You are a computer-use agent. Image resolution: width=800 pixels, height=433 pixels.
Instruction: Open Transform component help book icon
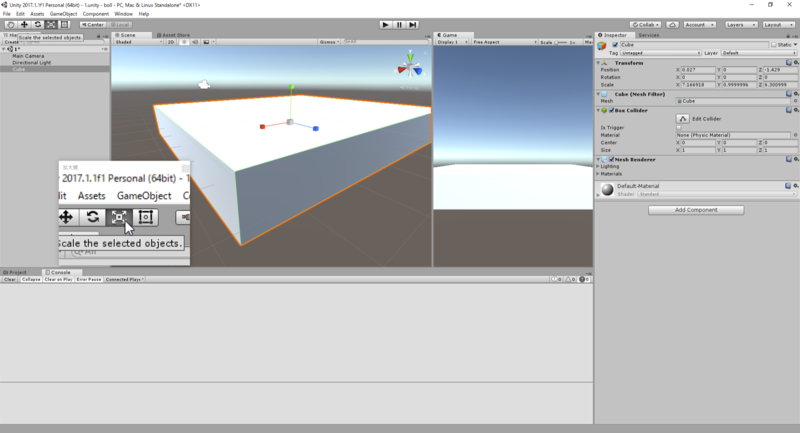pyautogui.click(x=789, y=63)
